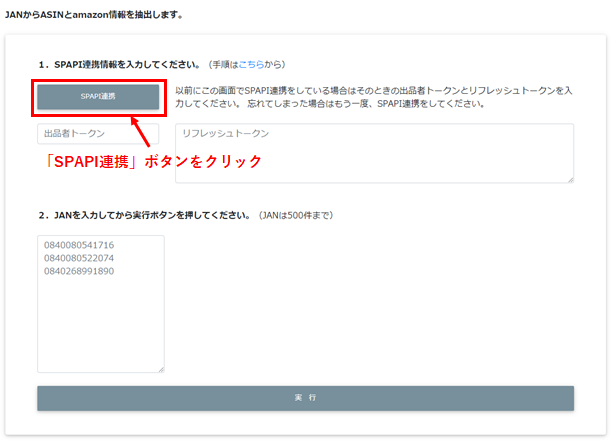Grab the JAN text area resize handle

coord(160,368)
